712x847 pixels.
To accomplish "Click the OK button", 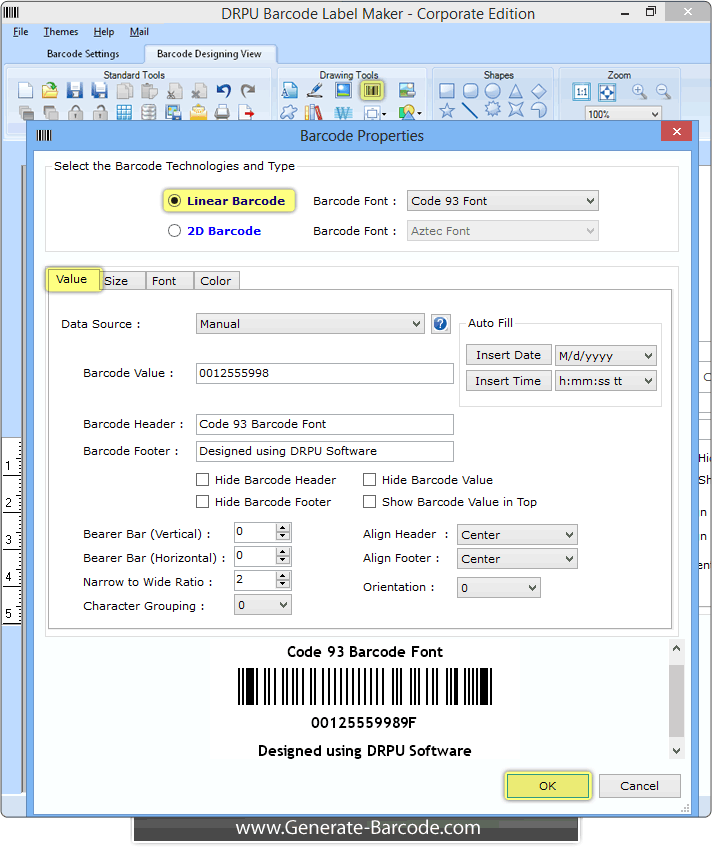I will pos(548,786).
